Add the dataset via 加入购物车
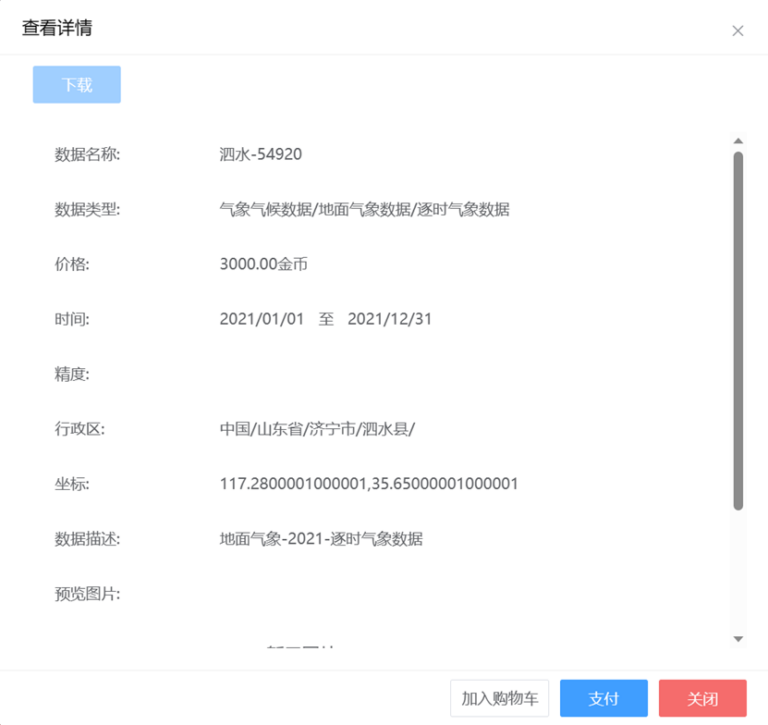This screenshot has height=725, width=768. (500, 699)
